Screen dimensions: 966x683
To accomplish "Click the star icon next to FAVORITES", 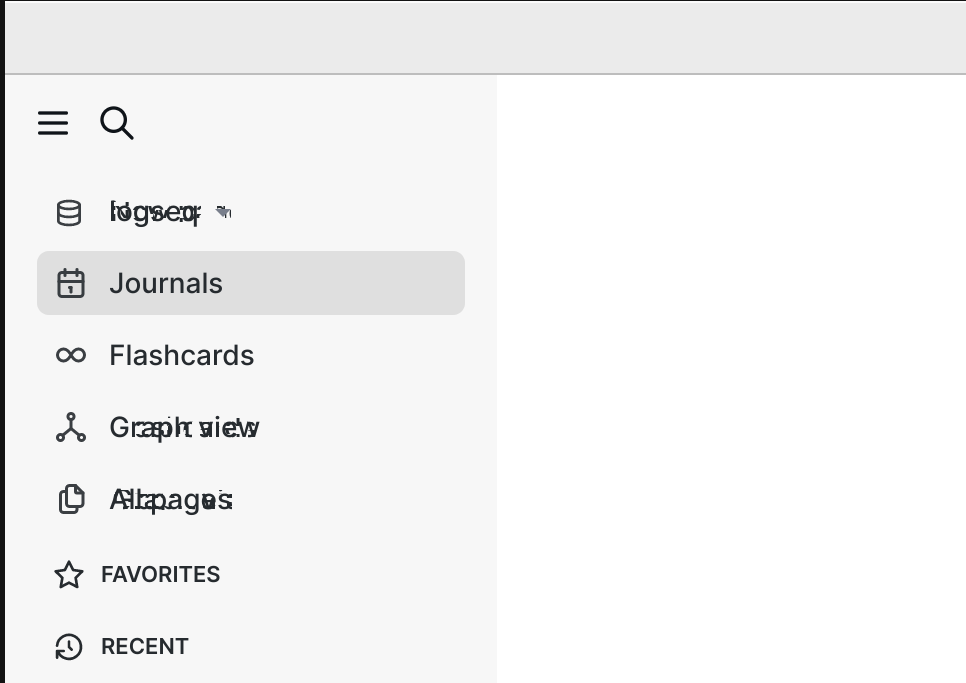I will click(68, 575).
